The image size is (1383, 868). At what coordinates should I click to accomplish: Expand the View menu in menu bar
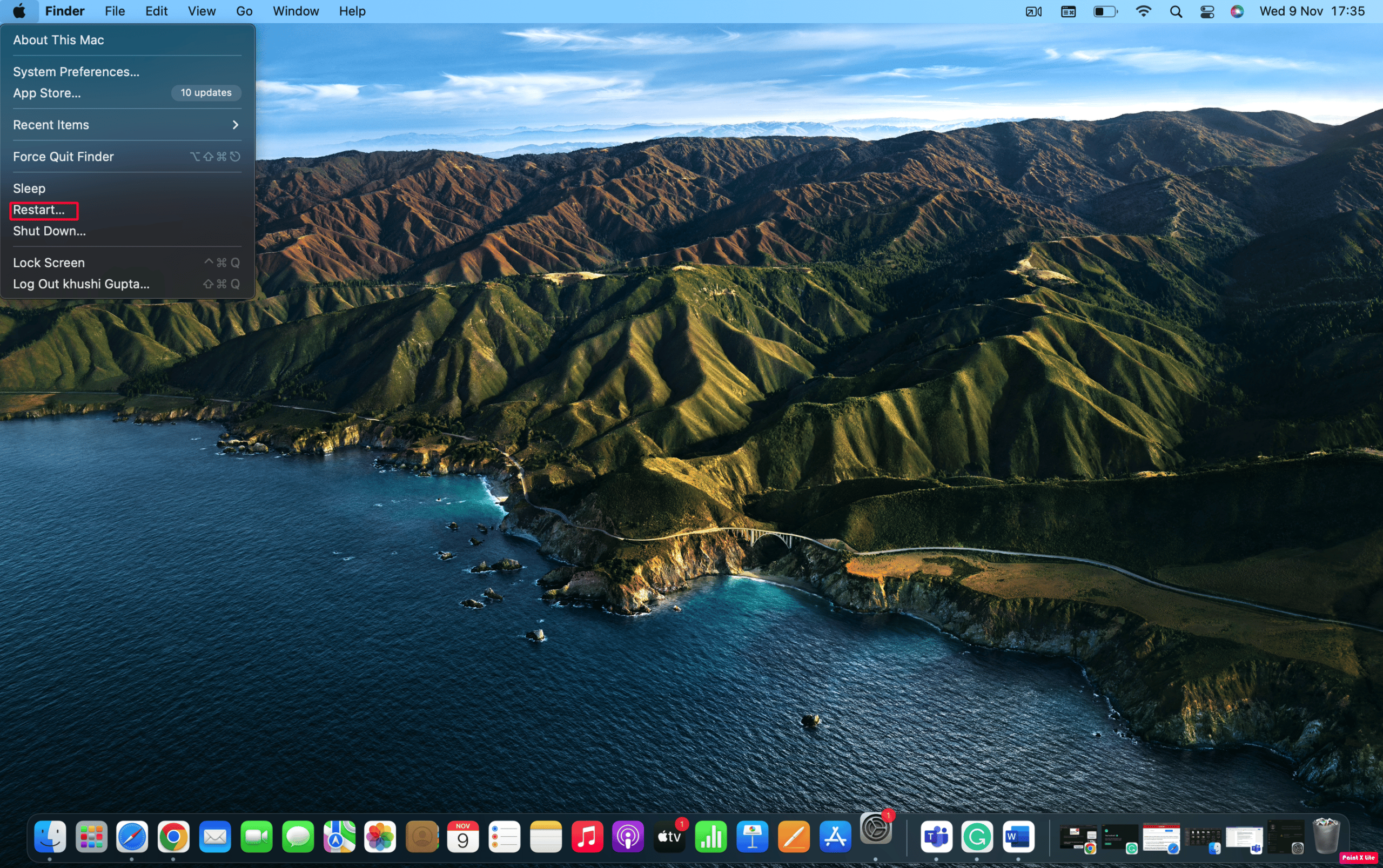pyautogui.click(x=200, y=11)
